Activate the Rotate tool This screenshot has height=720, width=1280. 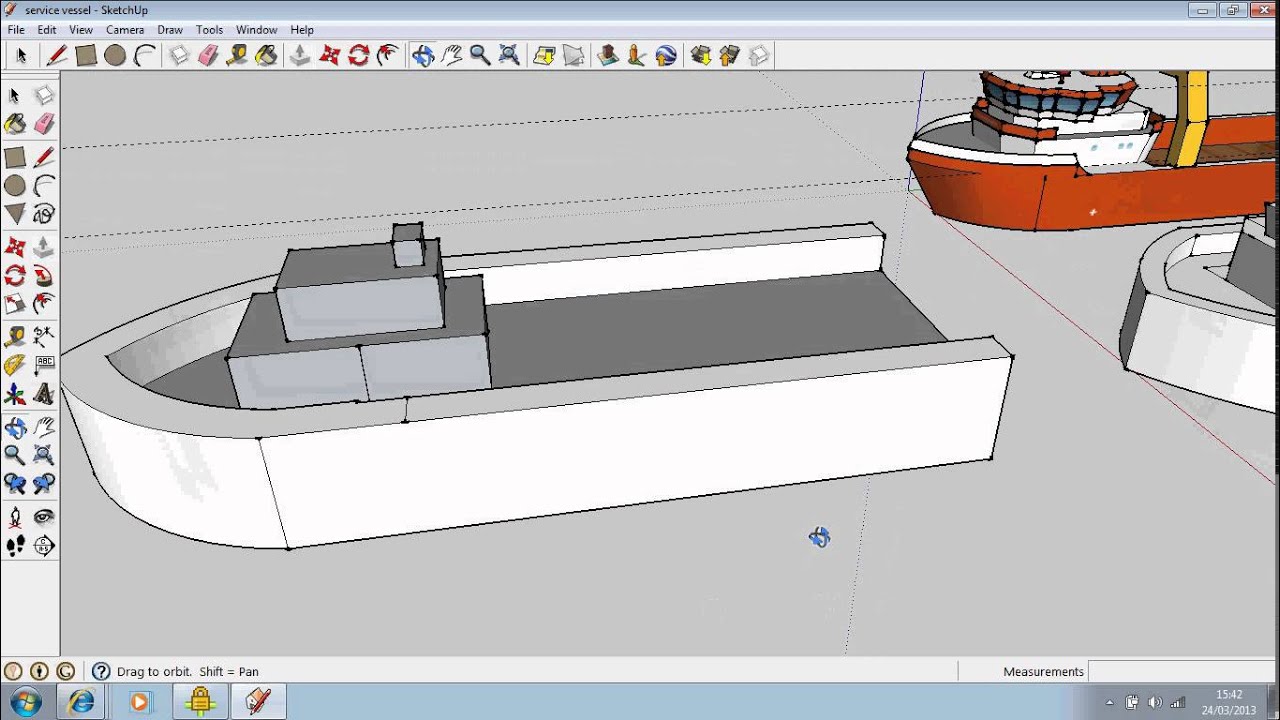tap(359, 56)
